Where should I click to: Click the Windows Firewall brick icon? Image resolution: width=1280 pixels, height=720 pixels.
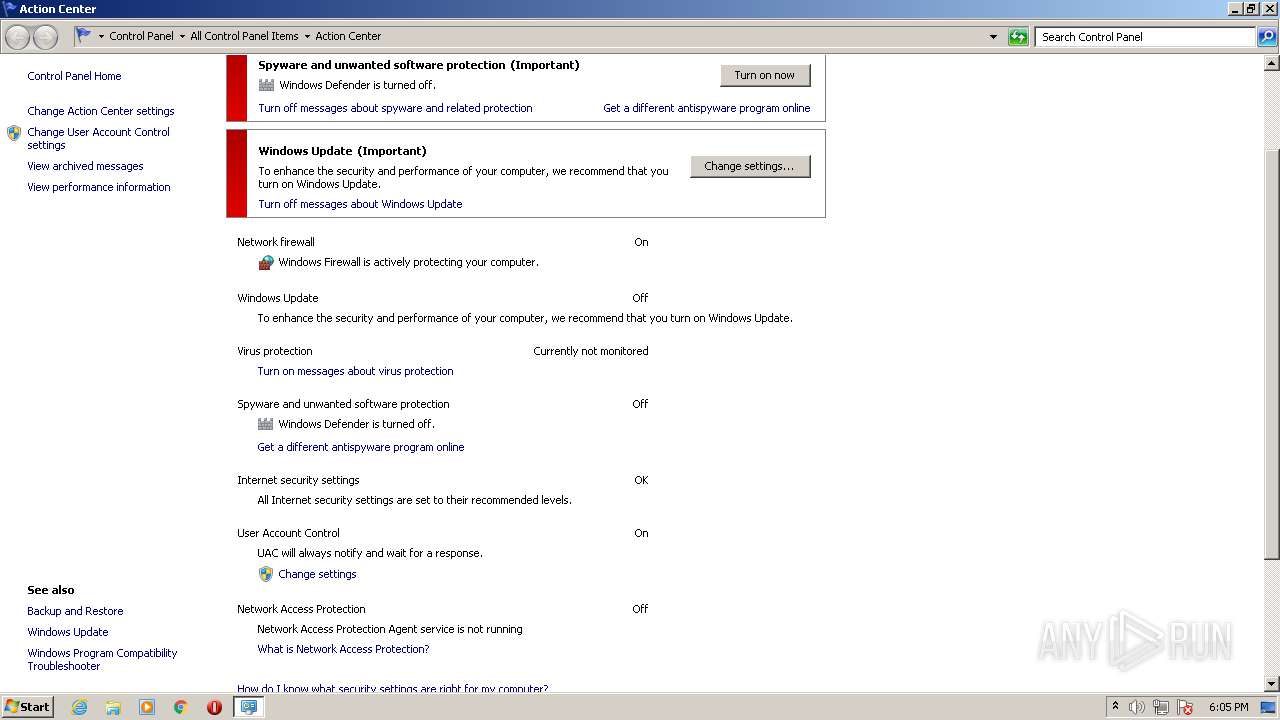coord(266,263)
